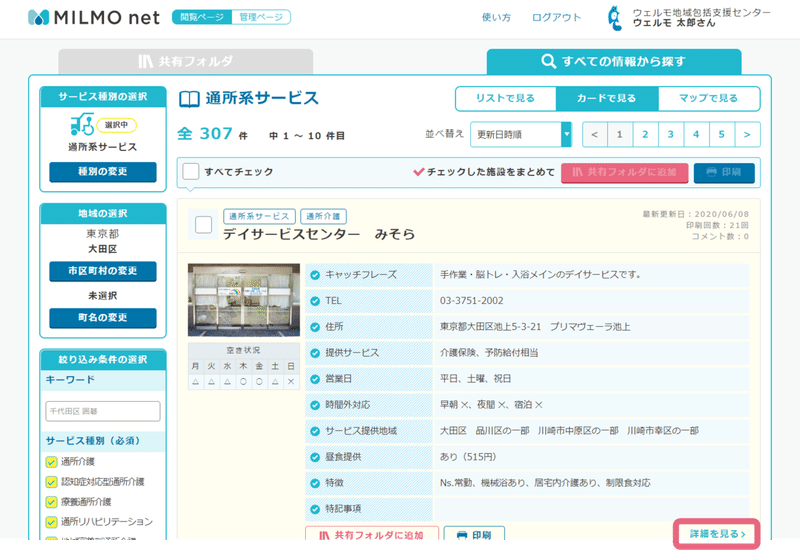Click the facility entrance photo thumbnail
The height and width of the screenshot is (550, 800).
244,300
